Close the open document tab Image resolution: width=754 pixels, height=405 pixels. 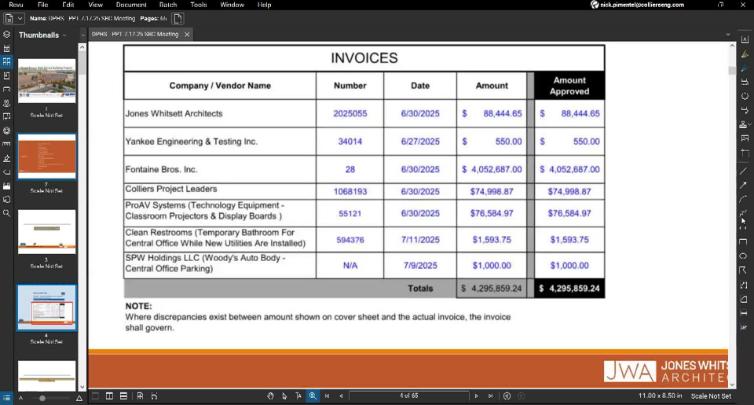point(187,34)
